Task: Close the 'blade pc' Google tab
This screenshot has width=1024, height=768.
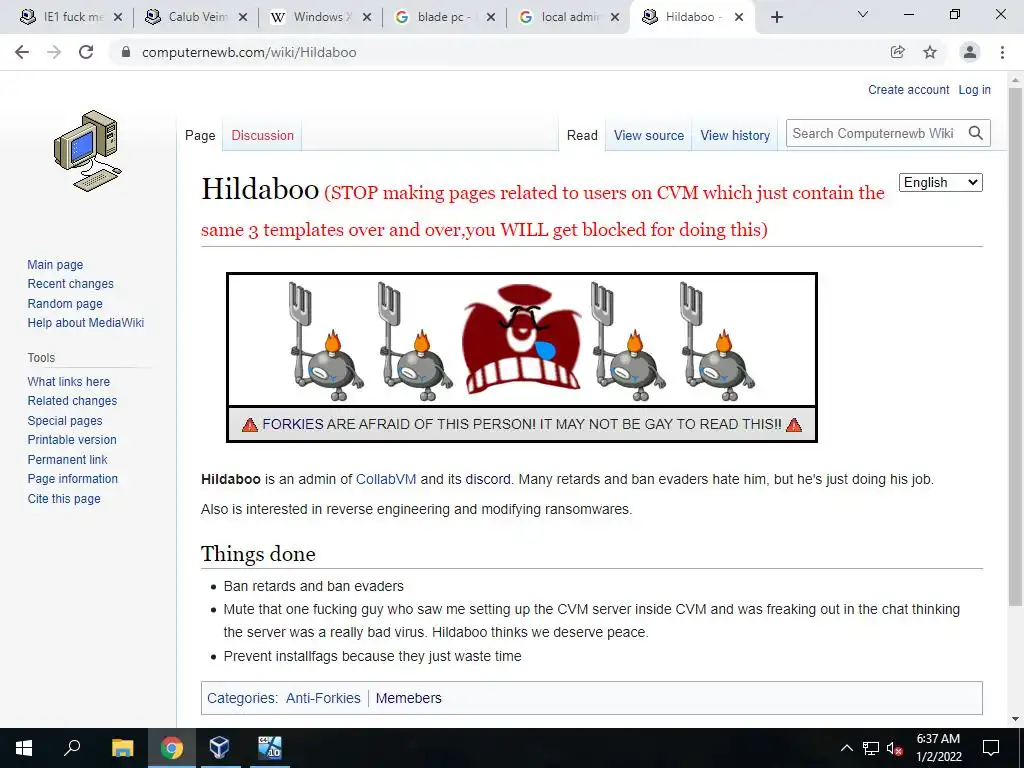Action: coord(490,18)
